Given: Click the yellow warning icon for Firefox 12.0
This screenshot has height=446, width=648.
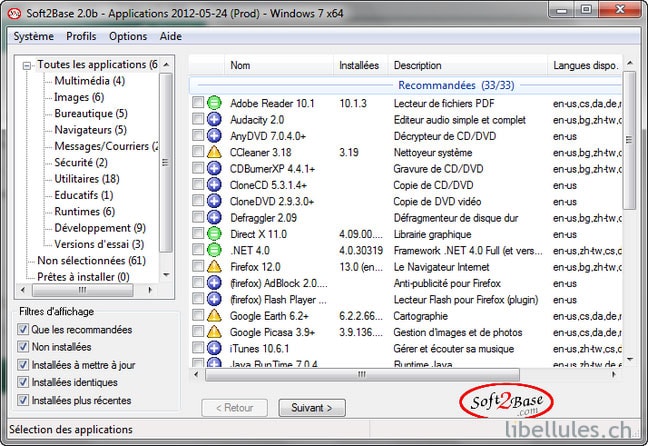Looking at the screenshot, I should point(214,267).
